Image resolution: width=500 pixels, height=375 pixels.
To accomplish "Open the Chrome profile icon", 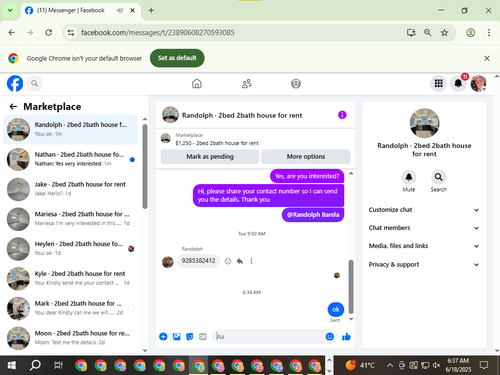I will point(470,33).
